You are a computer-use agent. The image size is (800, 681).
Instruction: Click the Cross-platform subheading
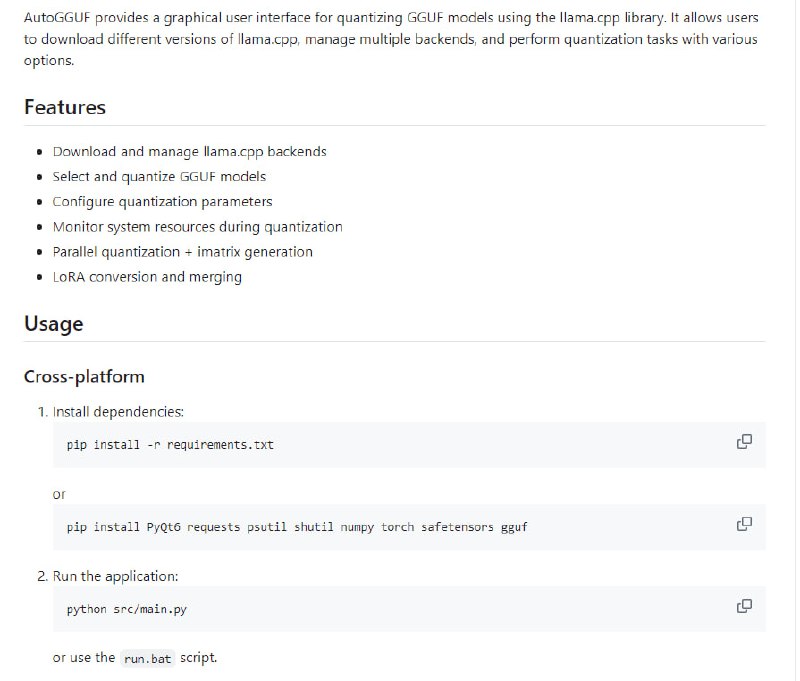[84, 377]
